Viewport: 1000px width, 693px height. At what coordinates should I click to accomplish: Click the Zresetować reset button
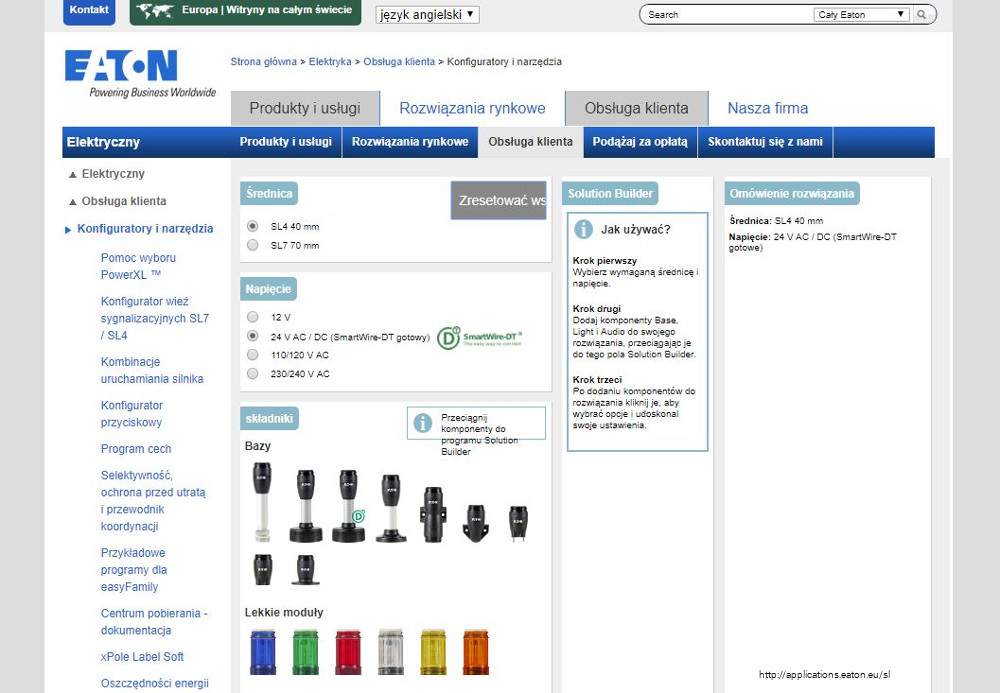[499, 200]
